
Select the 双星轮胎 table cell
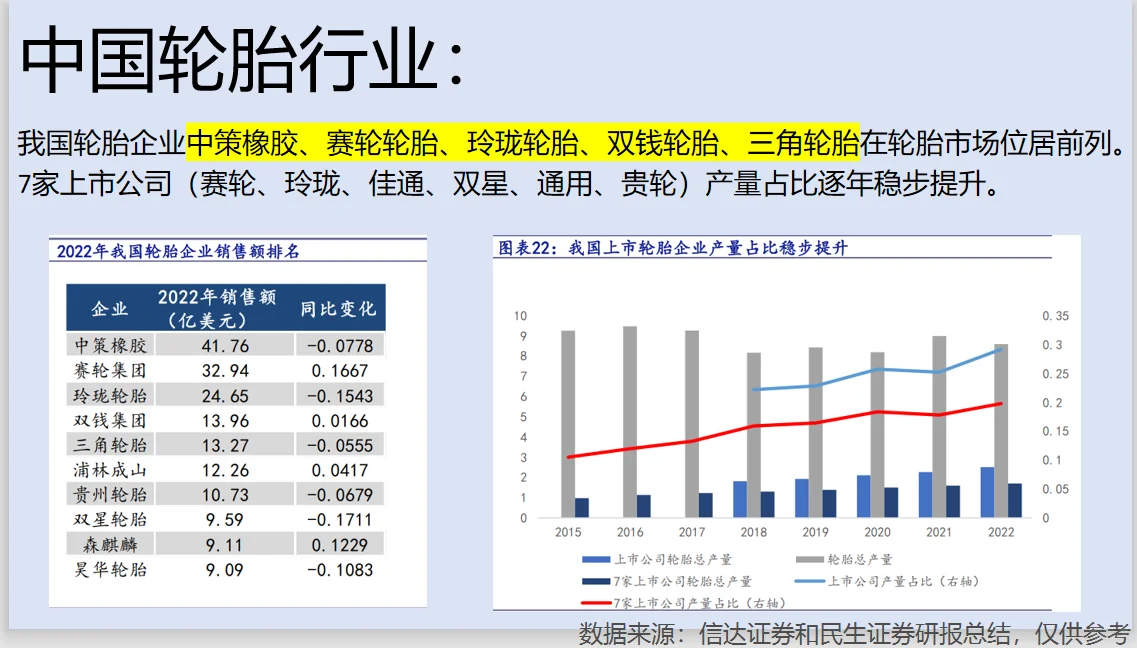[110, 520]
